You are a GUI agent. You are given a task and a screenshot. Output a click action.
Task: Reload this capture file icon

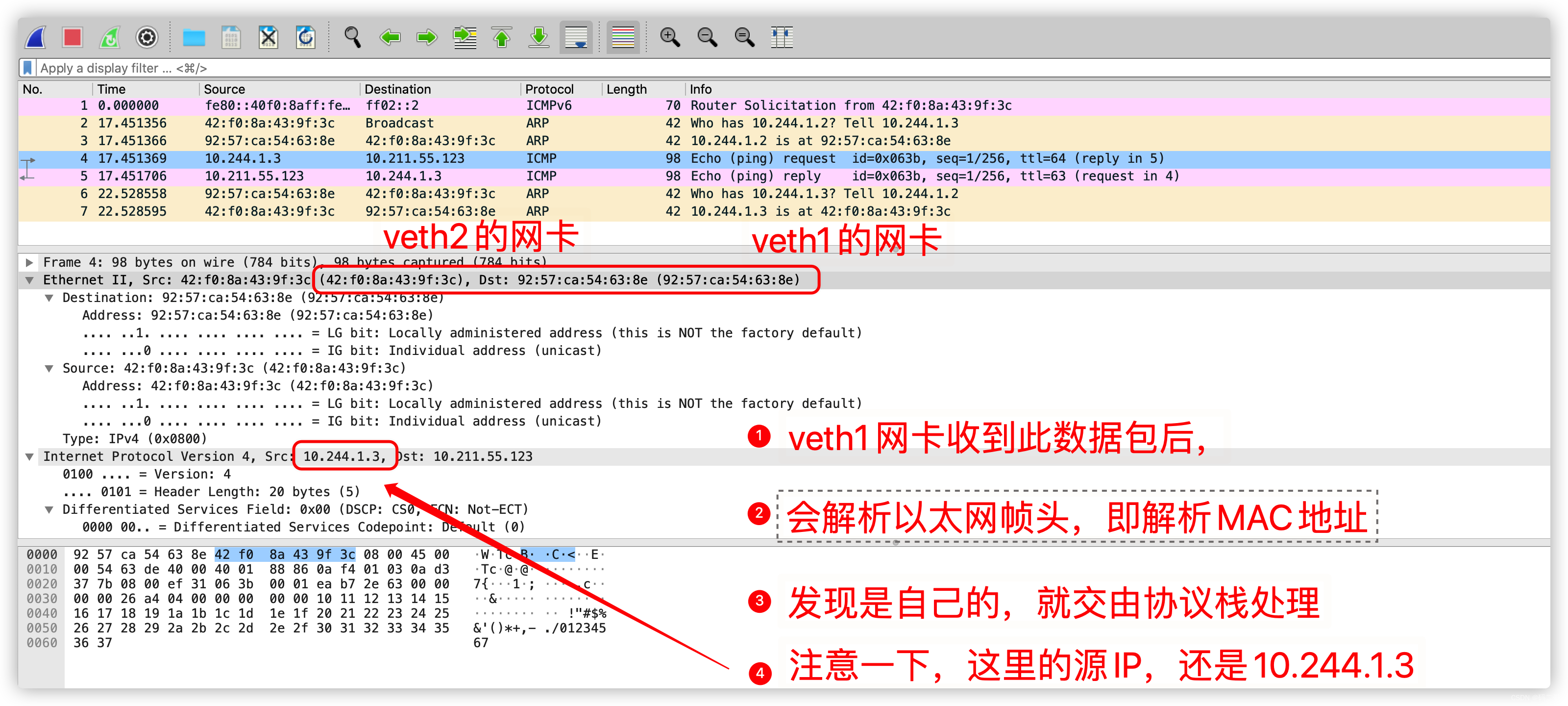click(x=306, y=37)
